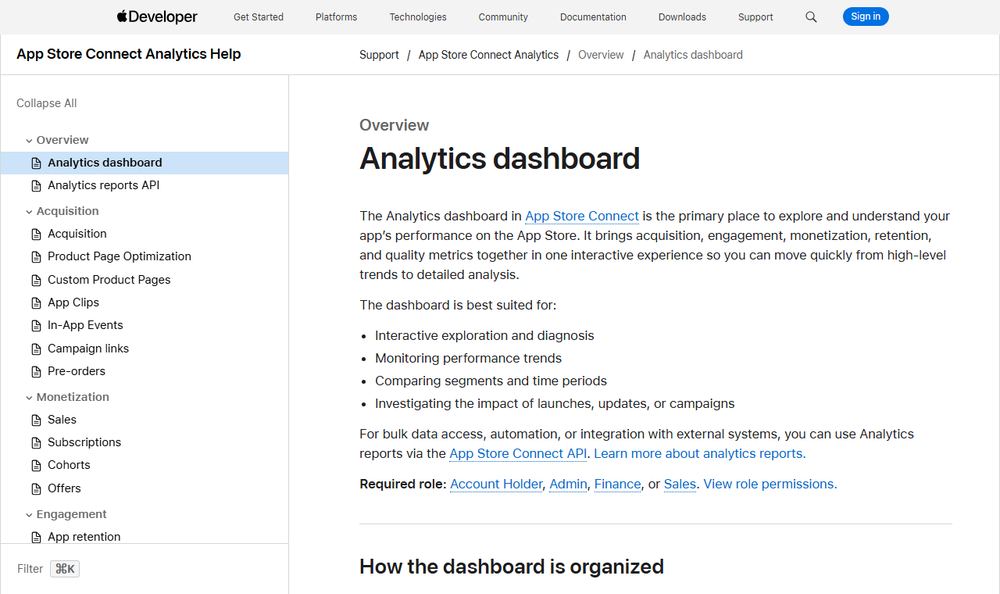
Task: Select Analytics dashboard in sidebar
Action: (144, 163)
